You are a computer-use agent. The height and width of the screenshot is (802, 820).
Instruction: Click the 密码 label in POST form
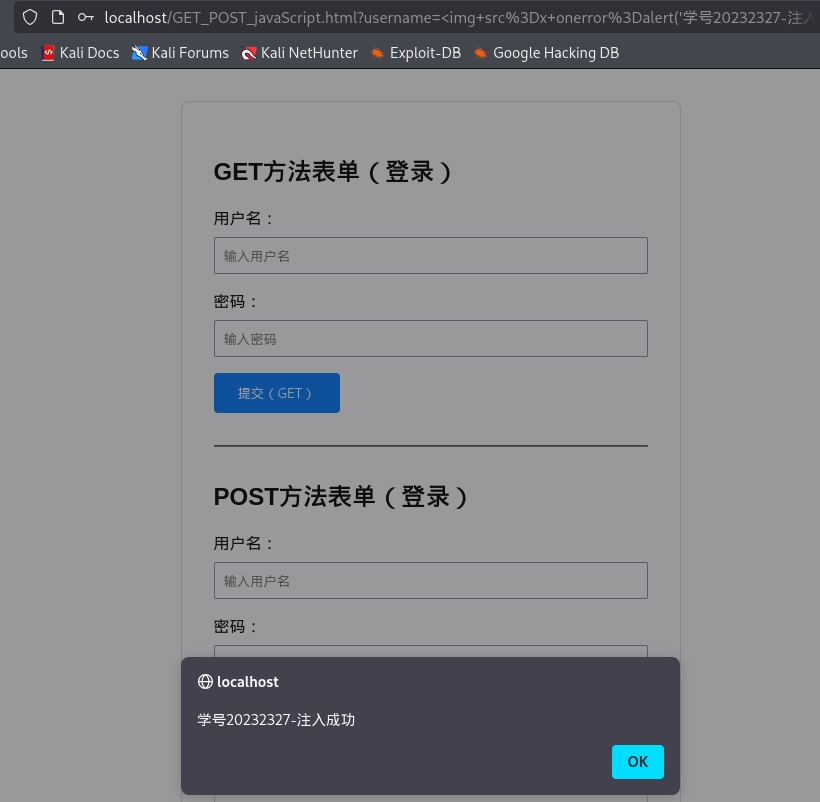pos(235,627)
